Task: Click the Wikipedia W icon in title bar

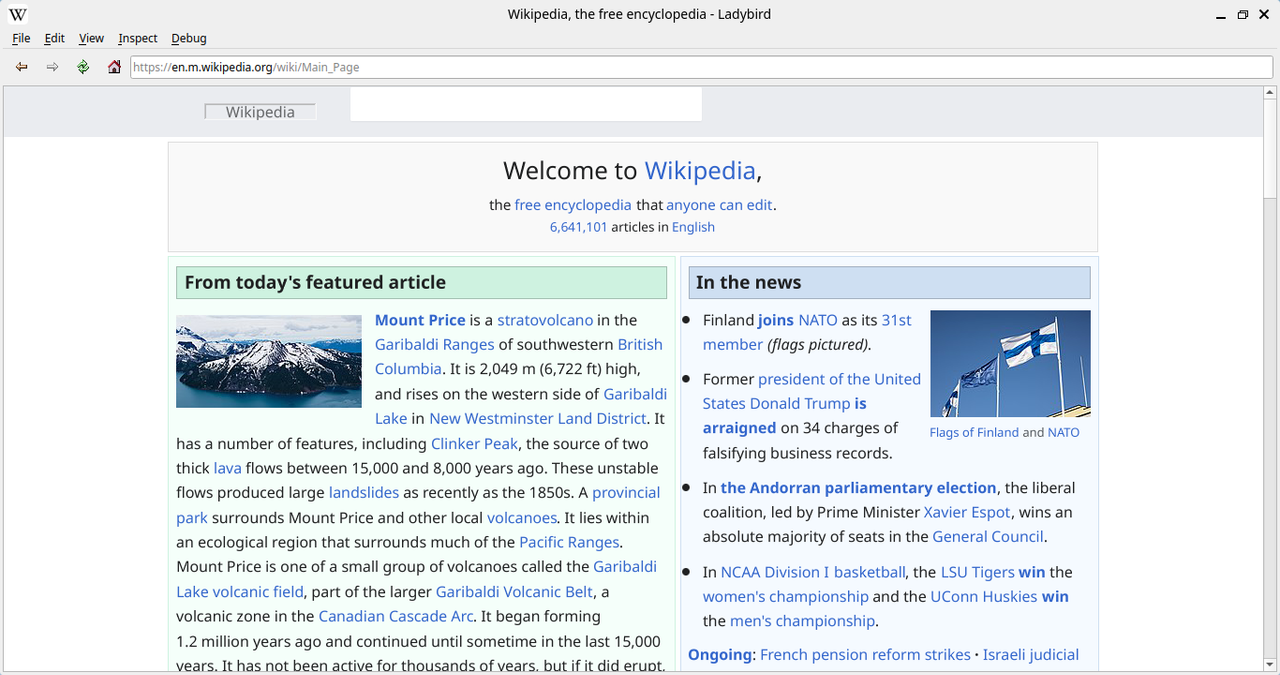Action: (x=18, y=15)
